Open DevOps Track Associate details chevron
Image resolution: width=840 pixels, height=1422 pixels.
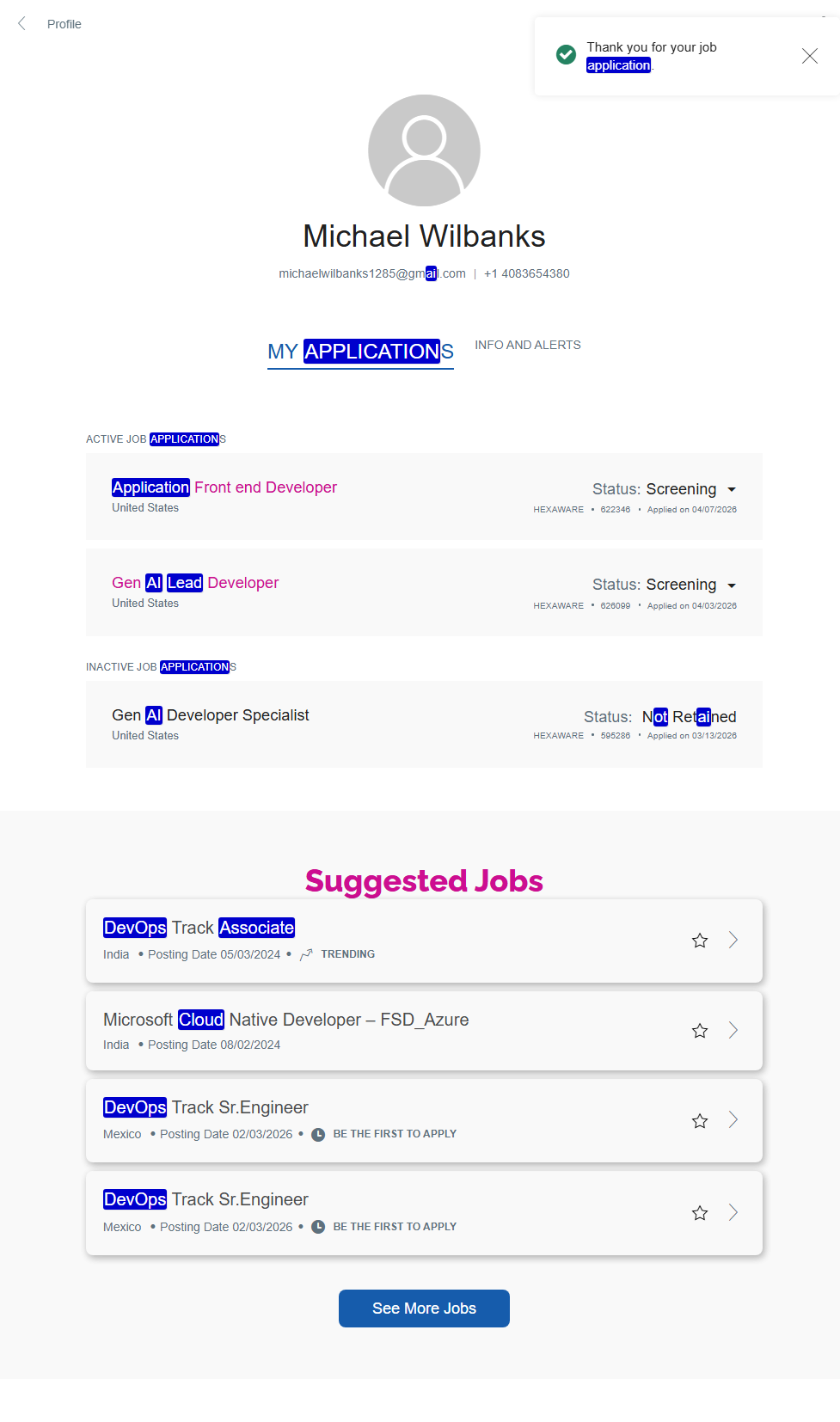coord(733,940)
